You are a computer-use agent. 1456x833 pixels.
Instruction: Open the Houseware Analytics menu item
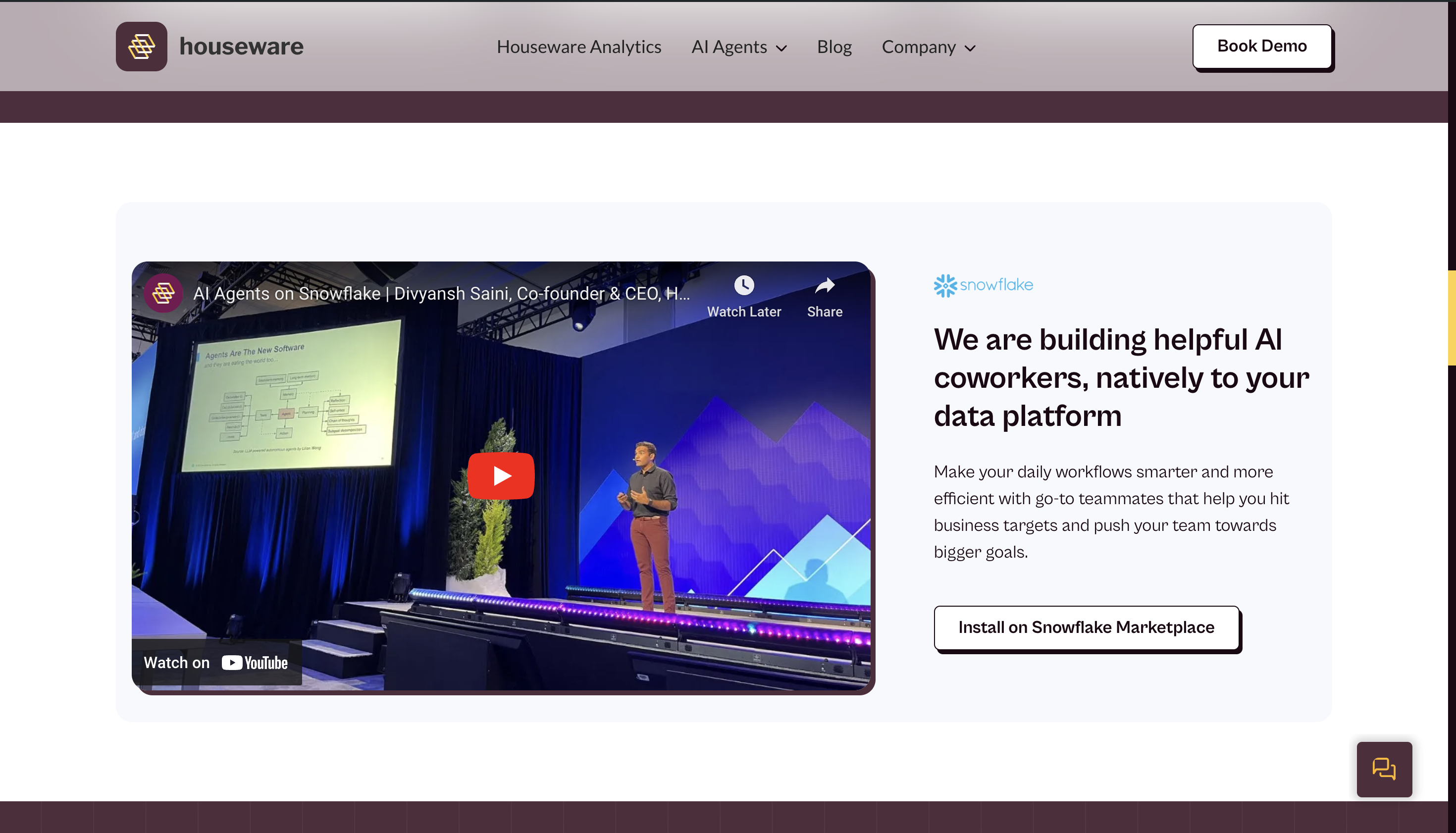click(578, 47)
